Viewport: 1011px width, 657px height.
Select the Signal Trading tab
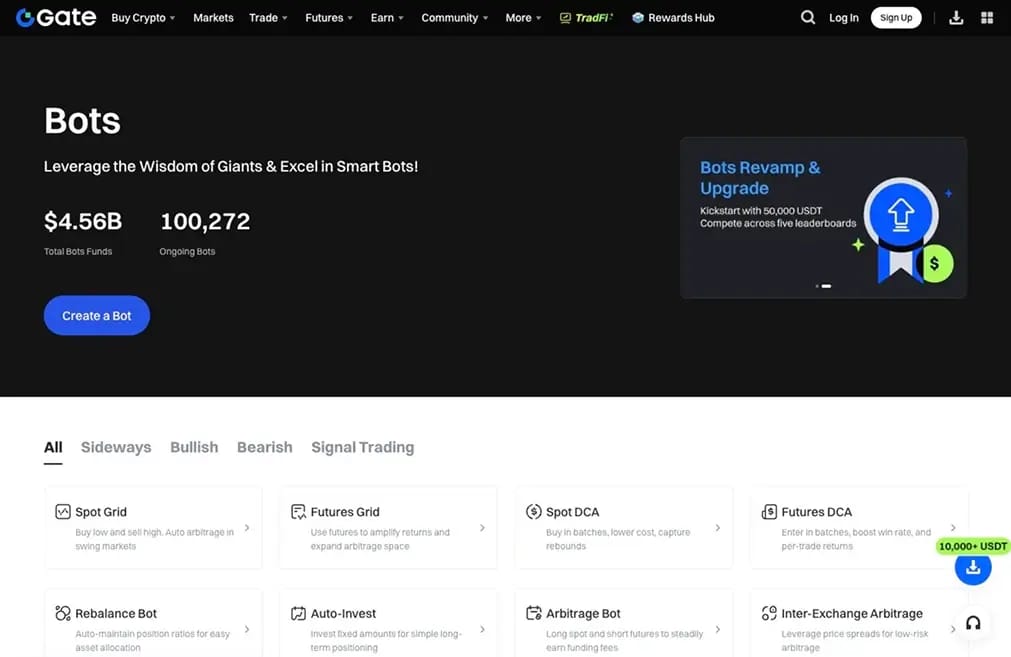click(x=363, y=447)
